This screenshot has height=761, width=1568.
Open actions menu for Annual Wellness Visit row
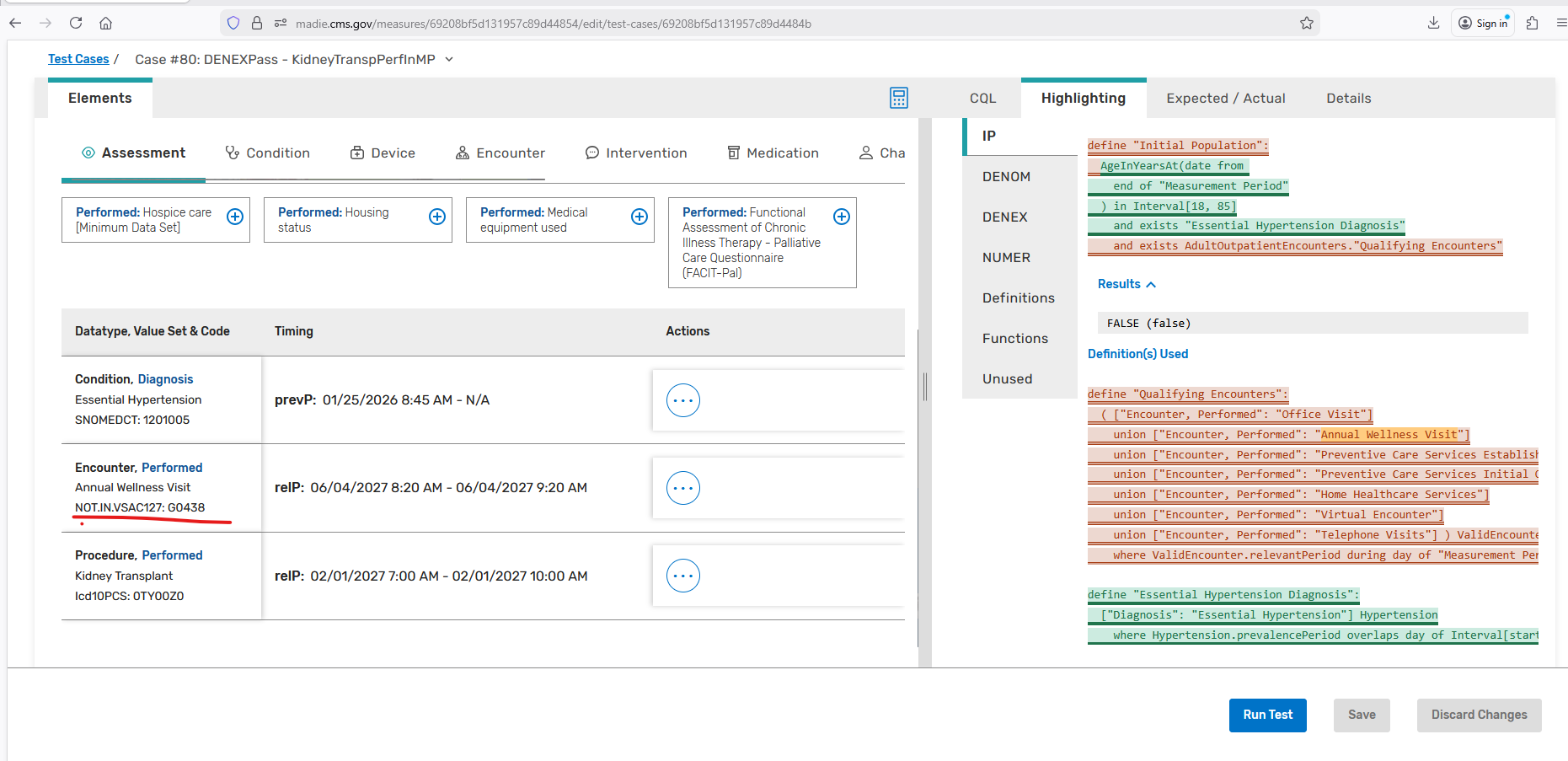[683, 488]
